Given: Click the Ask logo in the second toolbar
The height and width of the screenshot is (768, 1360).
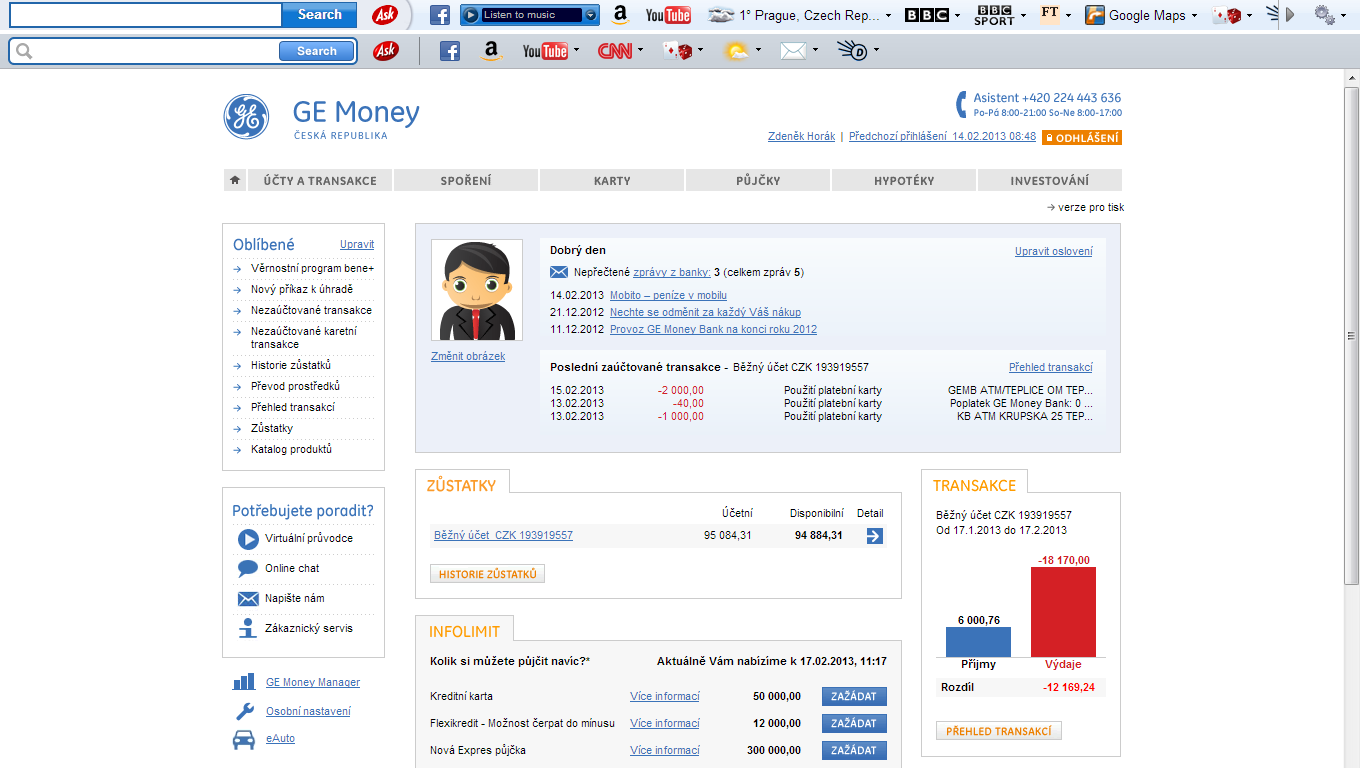Looking at the screenshot, I should click(x=385, y=51).
